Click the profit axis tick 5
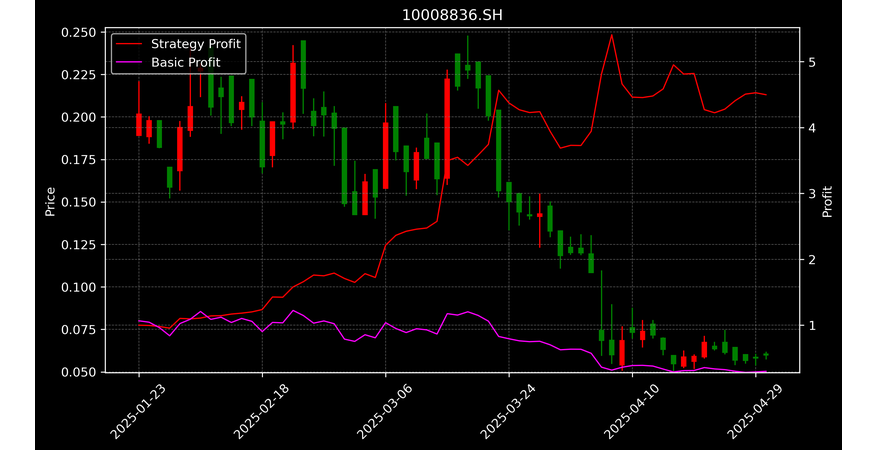 click(x=810, y=62)
